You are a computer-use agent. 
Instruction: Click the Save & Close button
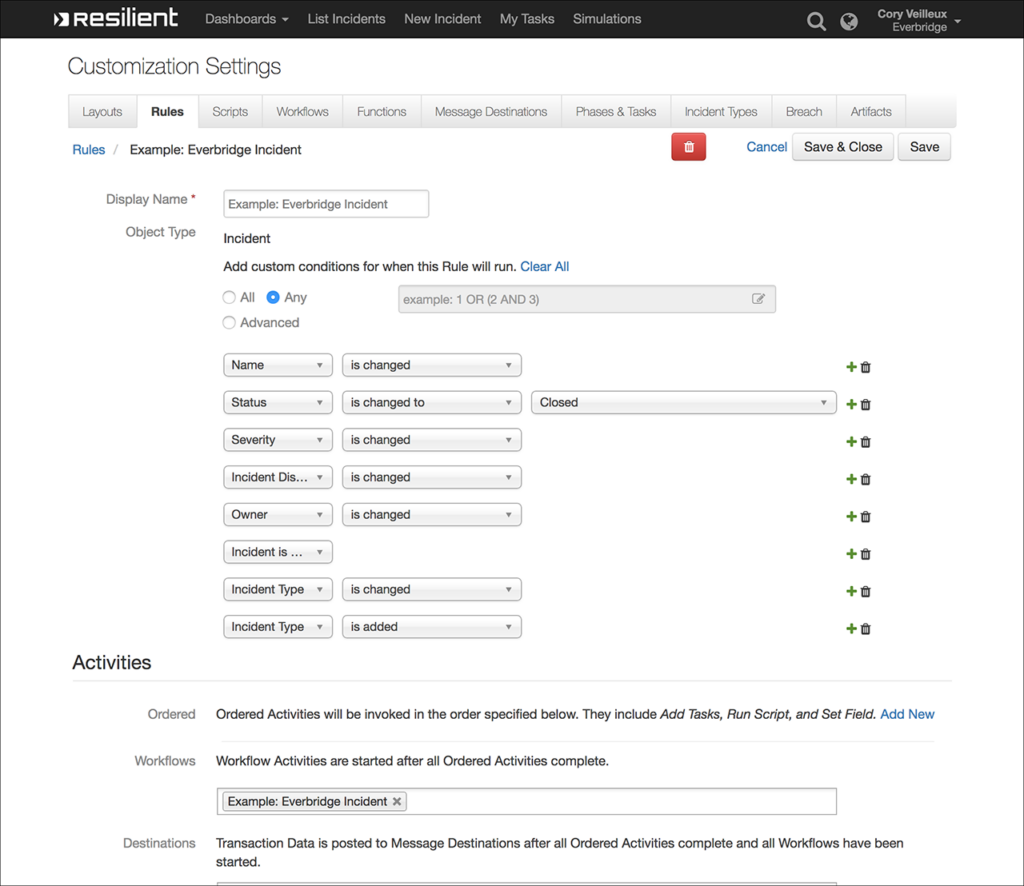tap(842, 147)
